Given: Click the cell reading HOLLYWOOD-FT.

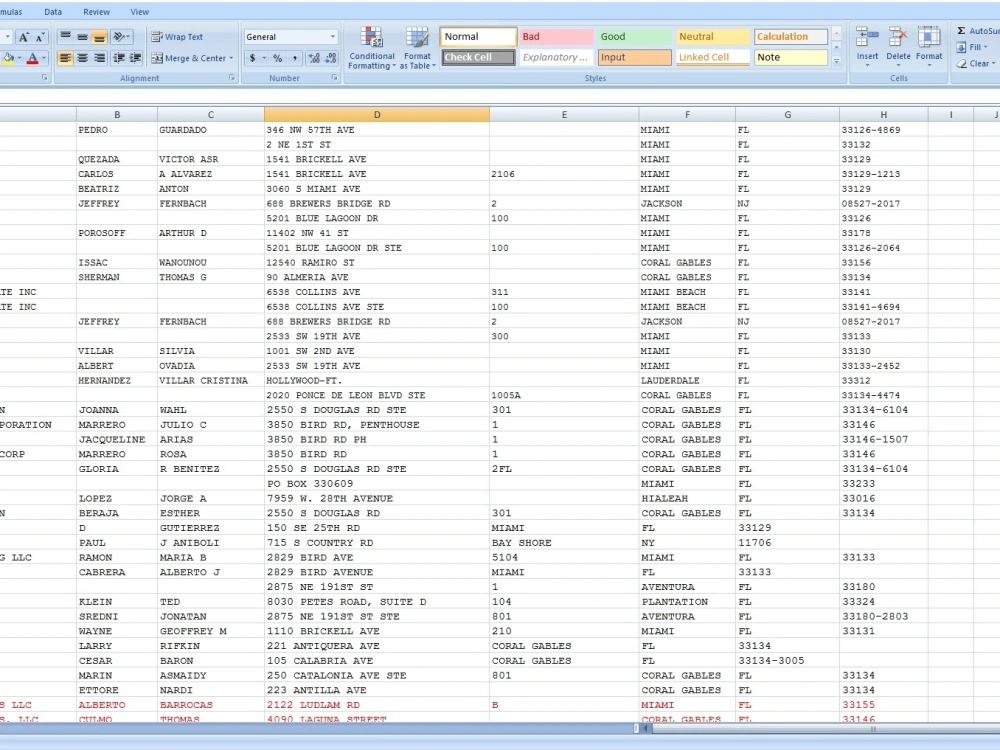Looking at the screenshot, I should tap(377, 381).
